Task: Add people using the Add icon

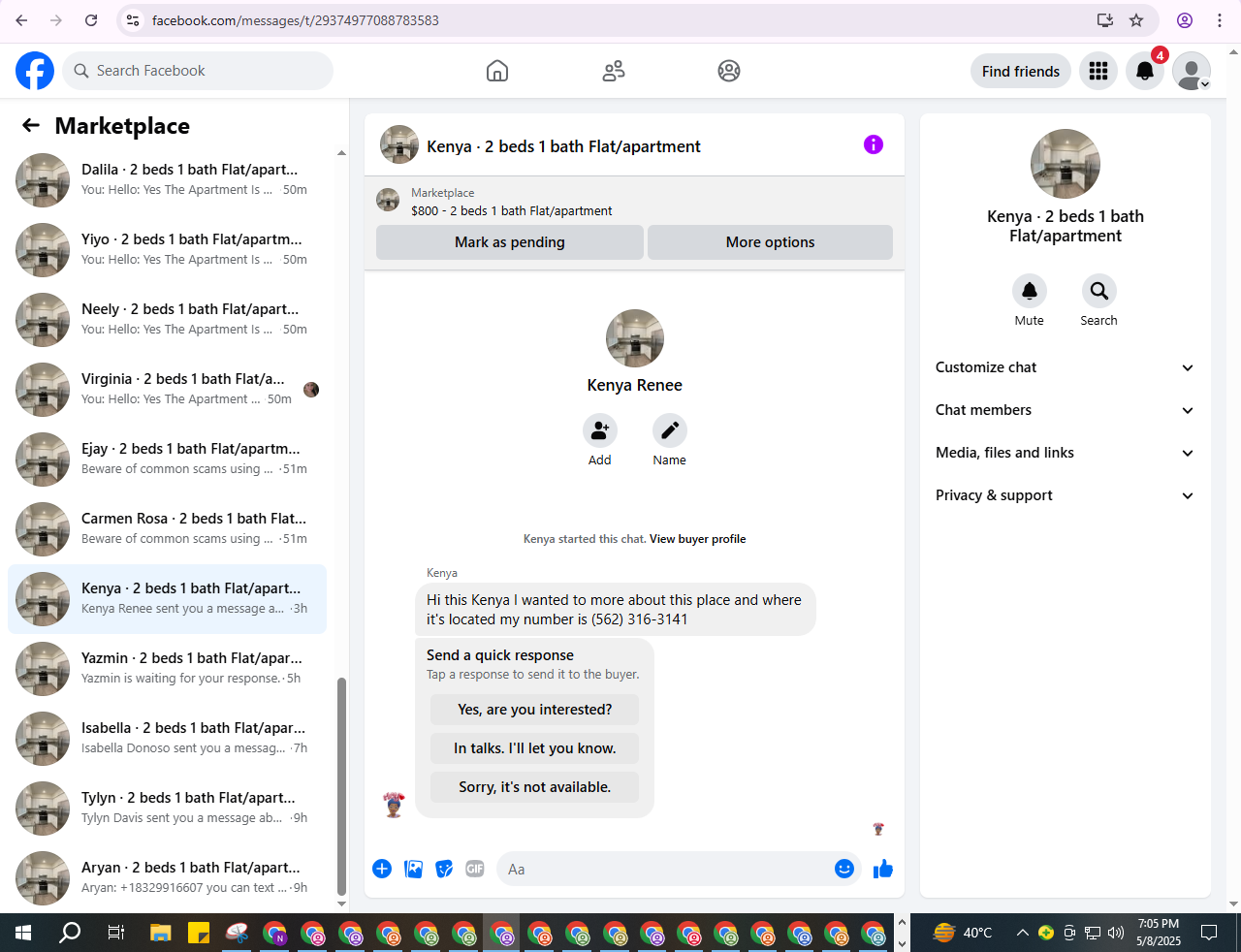Action: click(600, 430)
